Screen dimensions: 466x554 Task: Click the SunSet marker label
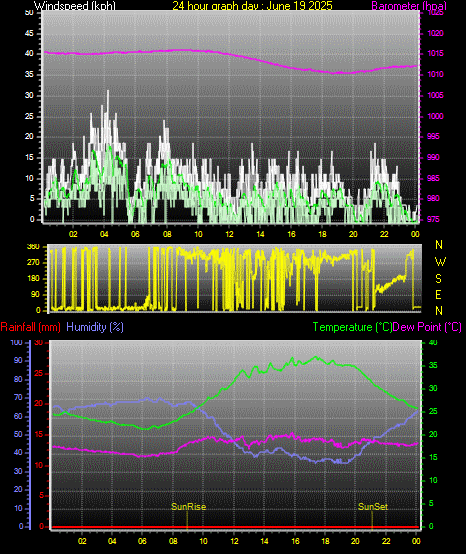373,507
